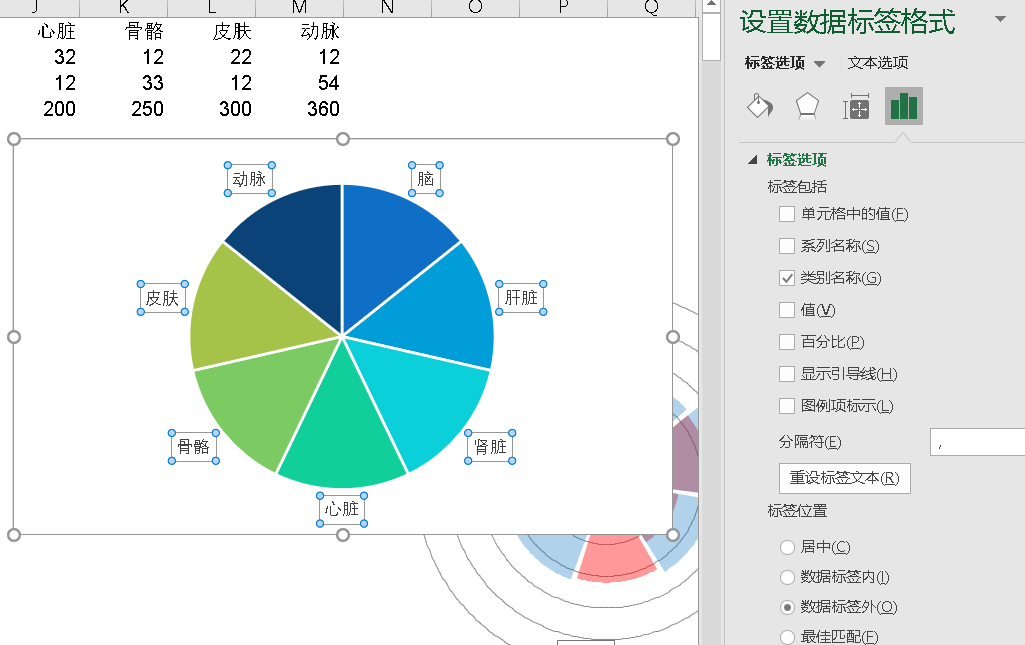Uncheck the 类别名称 checkbox
The width and height of the screenshot is (1025, 645).
click(787, 278)
